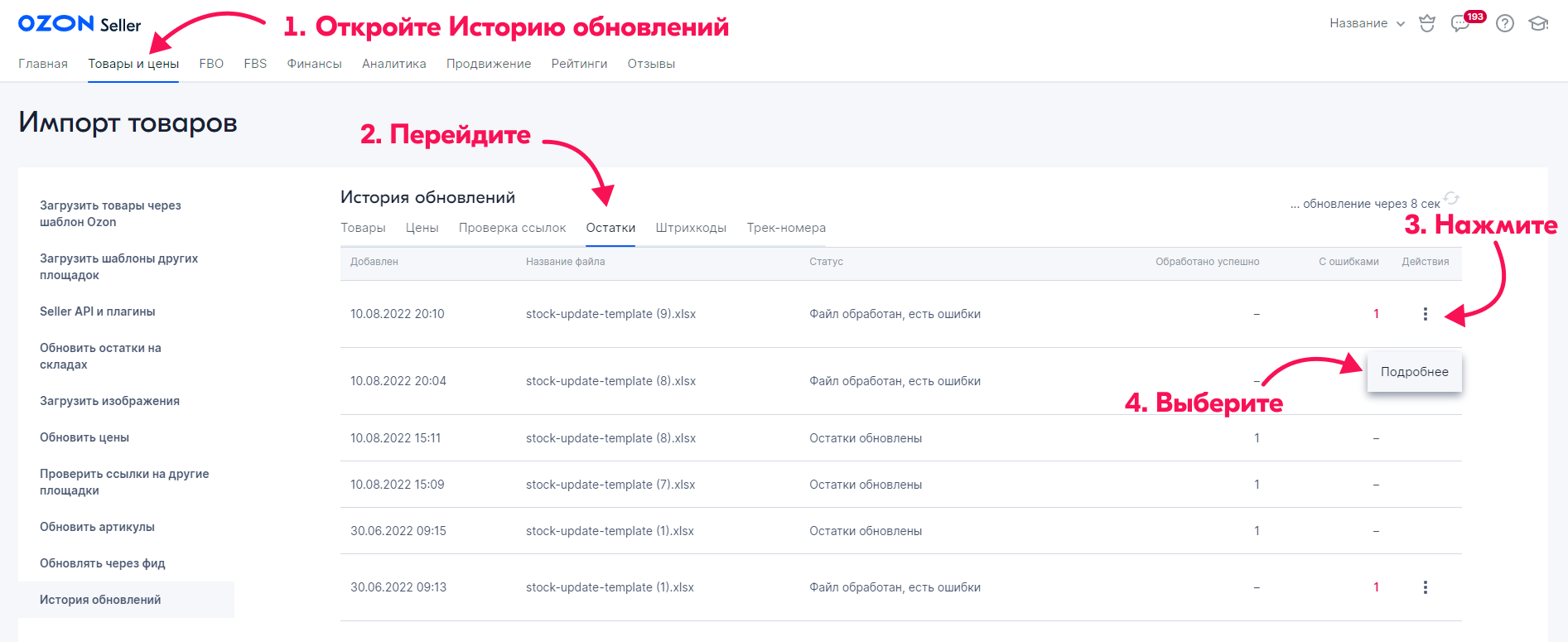Open the help question mark icon
This screenshot has height=642, width=1568.
click(x=1505, y=23)
